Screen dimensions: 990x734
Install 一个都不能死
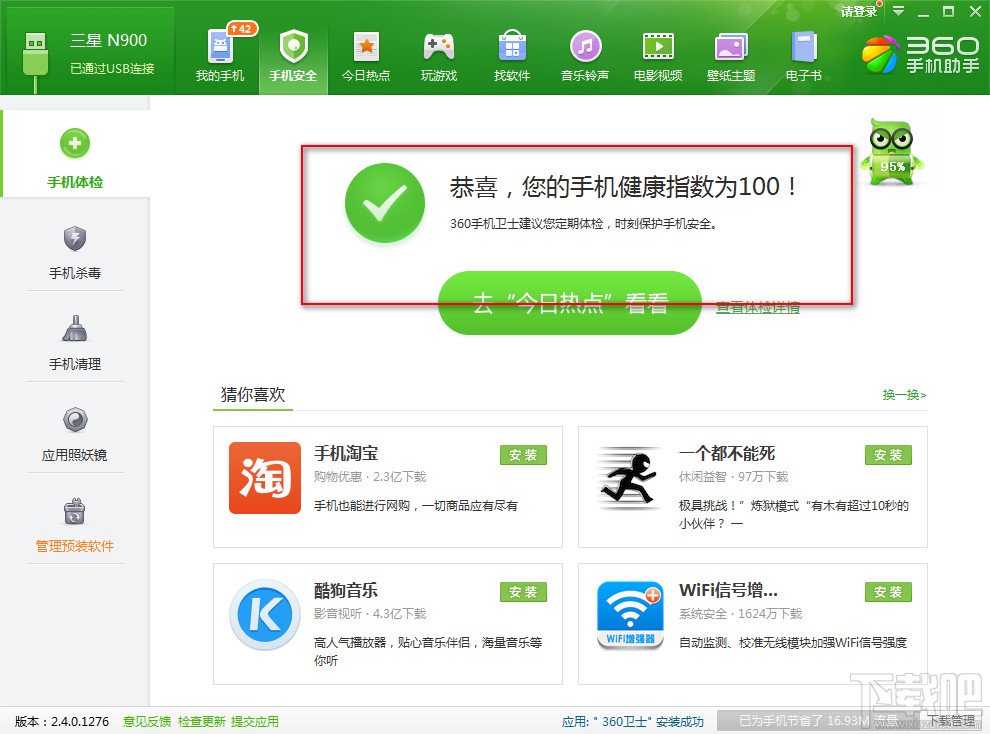click(x=888, y=455)
